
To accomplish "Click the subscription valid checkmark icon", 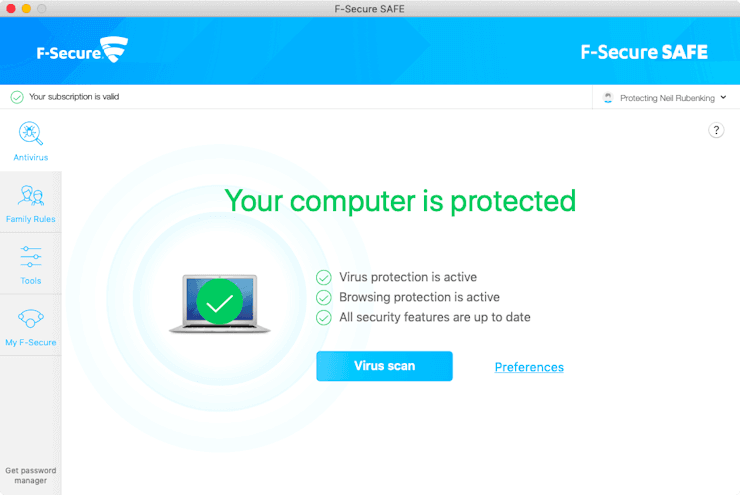I will click(x=17, y=97).
